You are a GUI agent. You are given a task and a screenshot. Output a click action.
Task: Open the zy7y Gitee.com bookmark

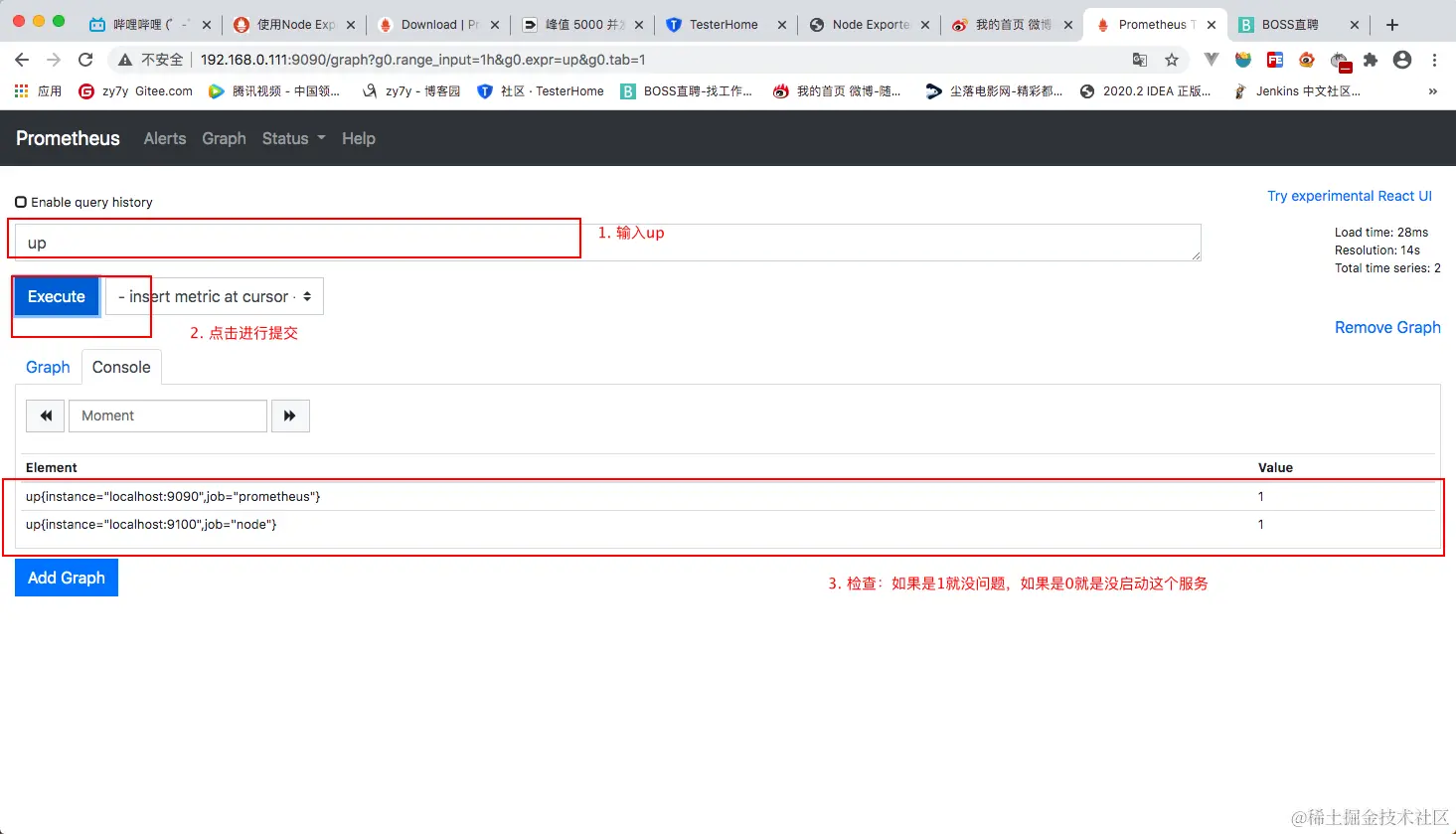point(135,90)
